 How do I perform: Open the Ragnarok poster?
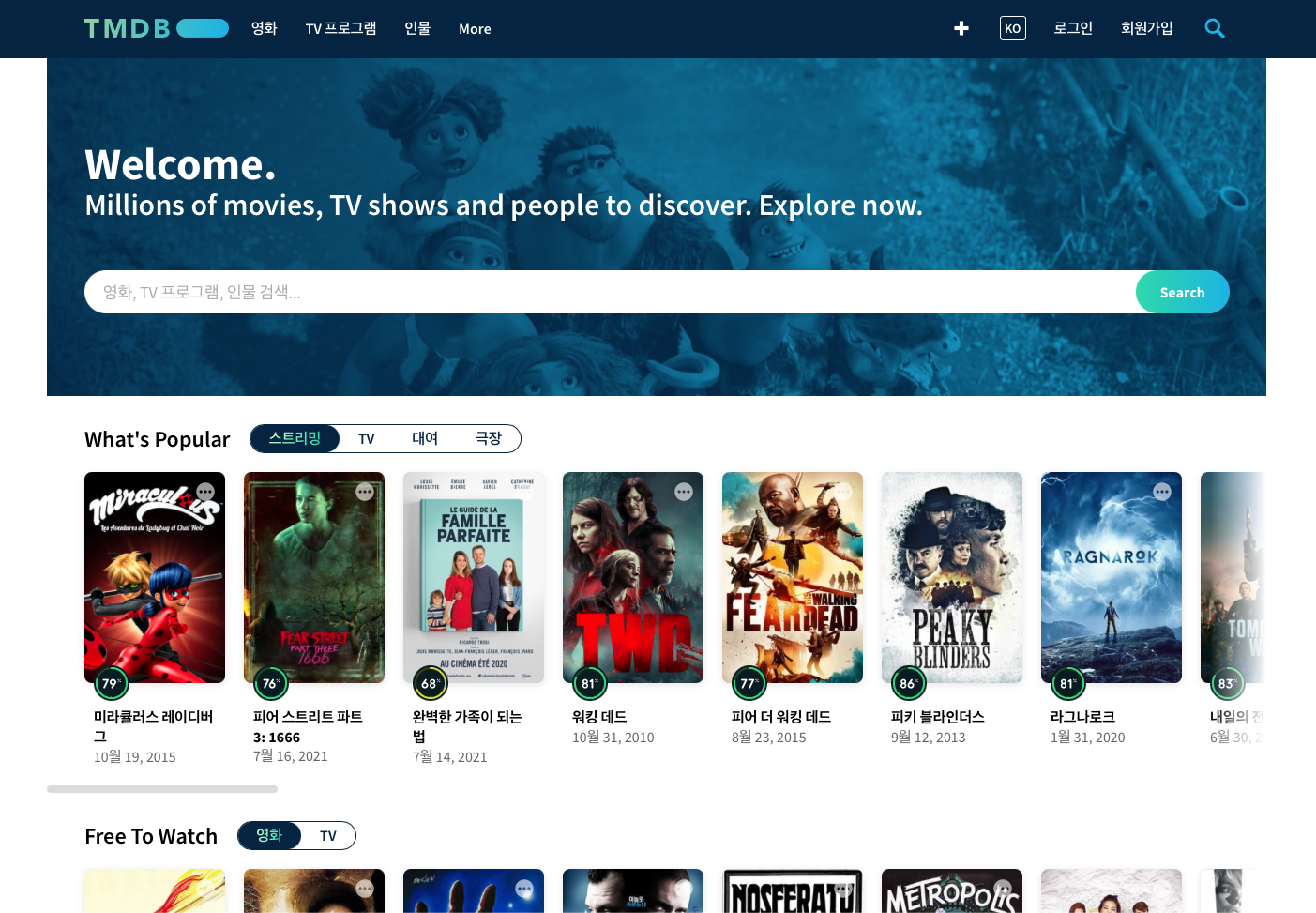click(1112, 577)
